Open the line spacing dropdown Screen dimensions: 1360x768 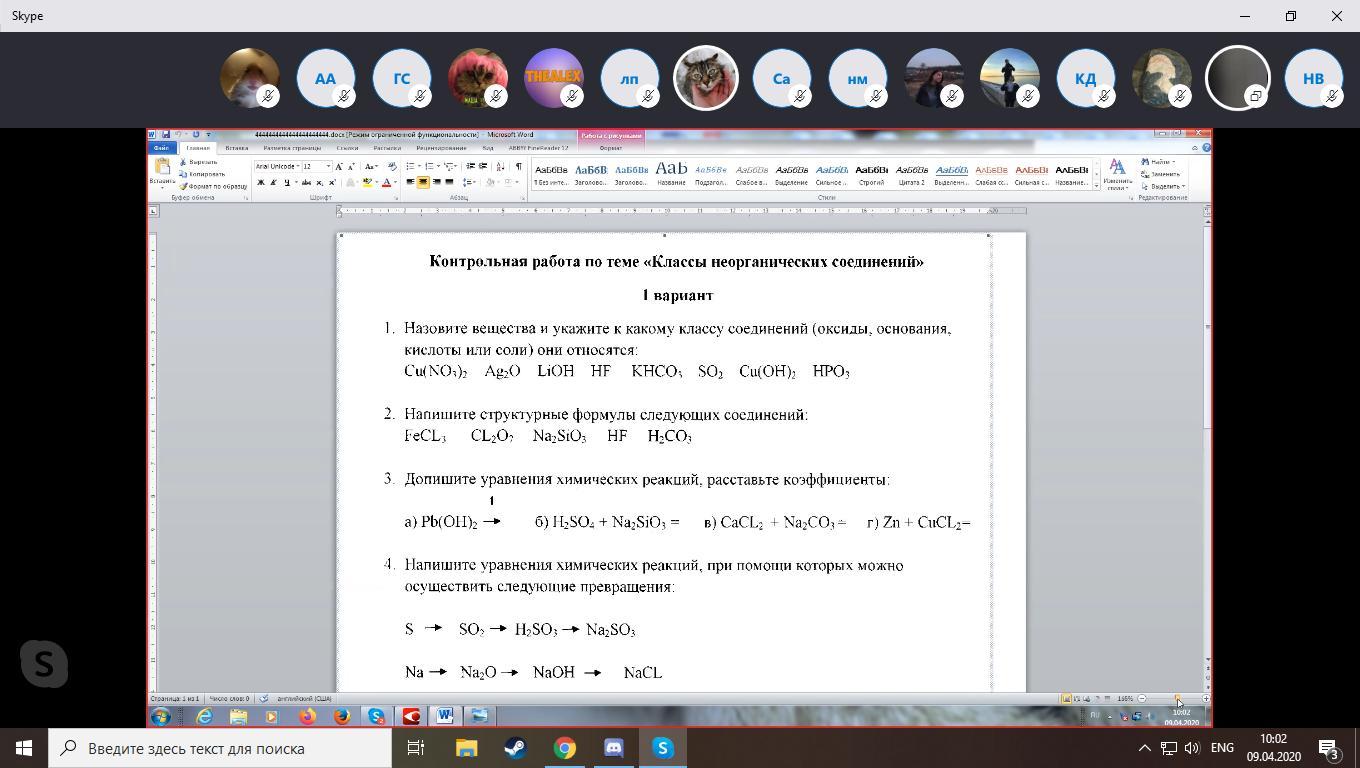468,182
